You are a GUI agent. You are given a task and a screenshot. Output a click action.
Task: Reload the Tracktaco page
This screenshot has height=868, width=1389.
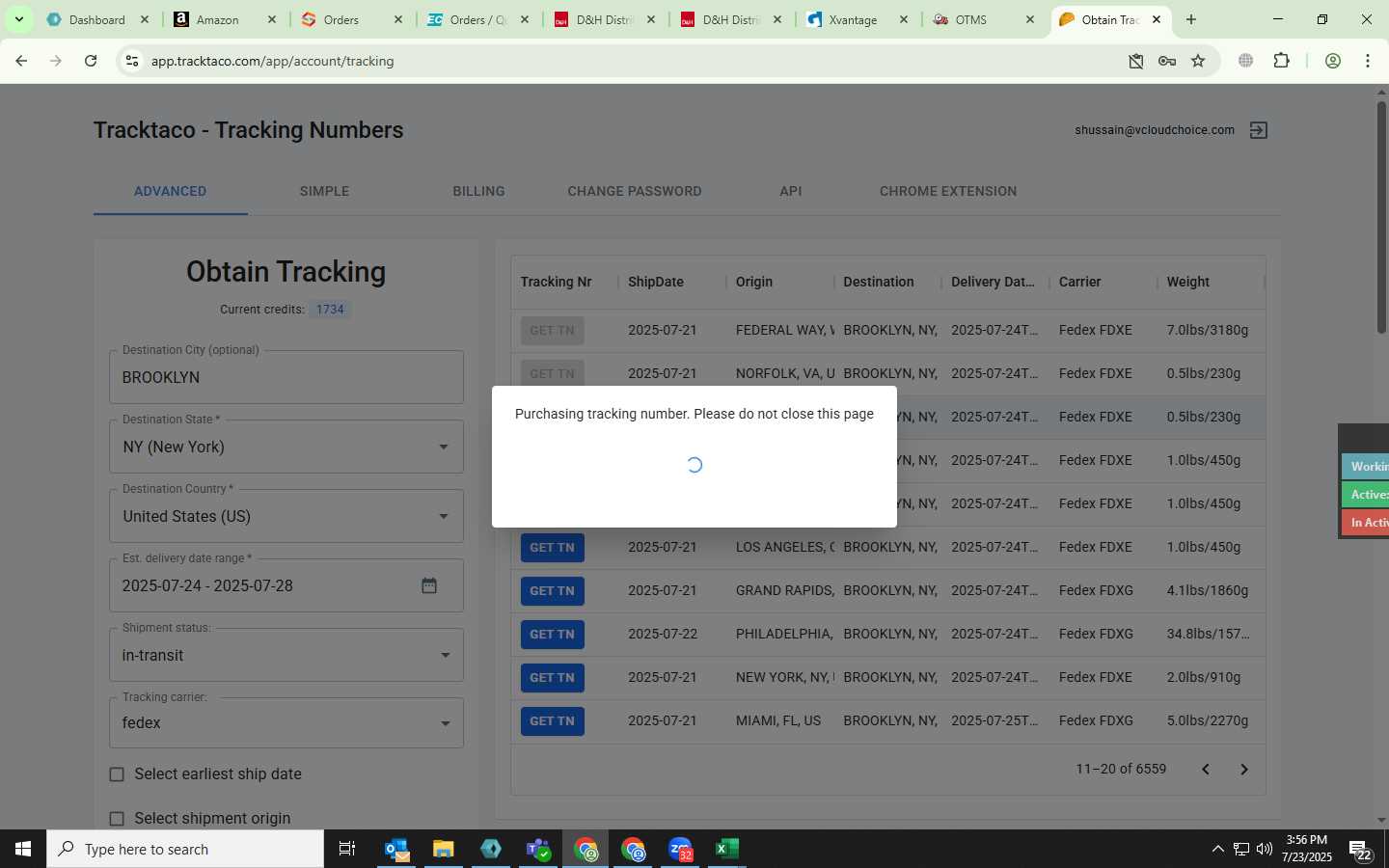tap(91, 61)
